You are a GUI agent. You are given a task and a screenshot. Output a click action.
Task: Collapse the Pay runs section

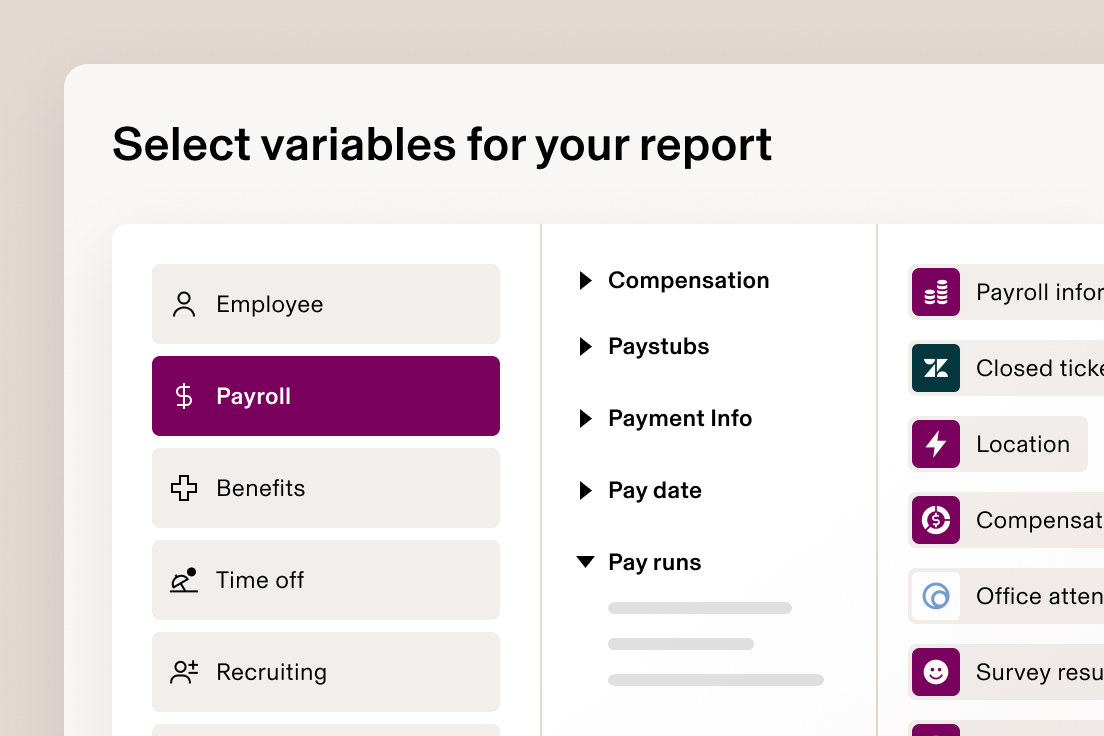pos(586,562)
